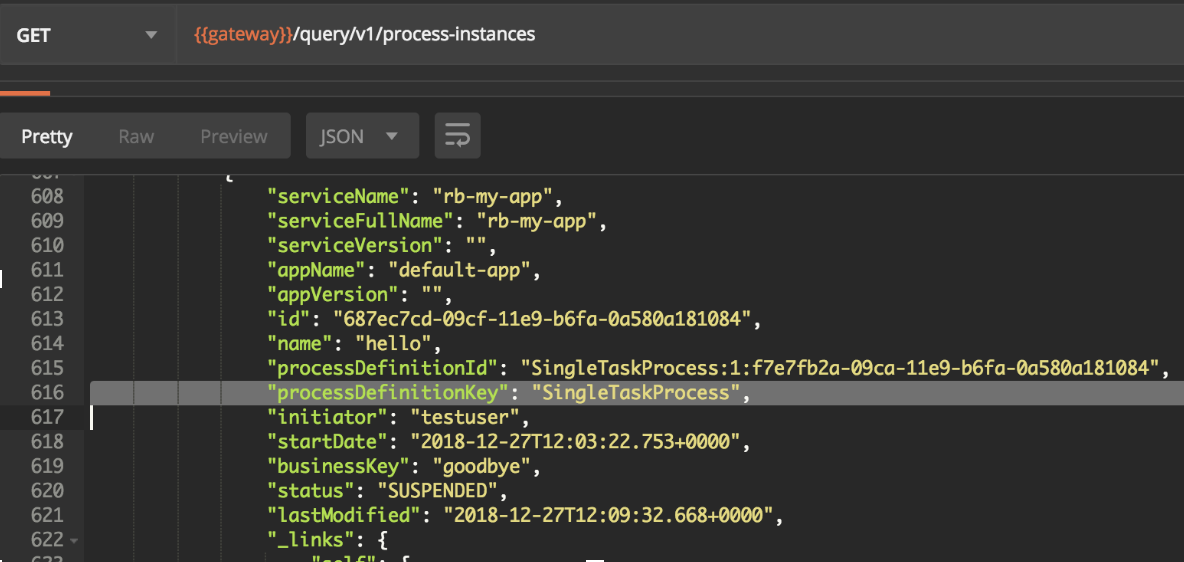
Task: Click the 2018-12-27T12:09:32.668+0000 value
Action: 608,515
